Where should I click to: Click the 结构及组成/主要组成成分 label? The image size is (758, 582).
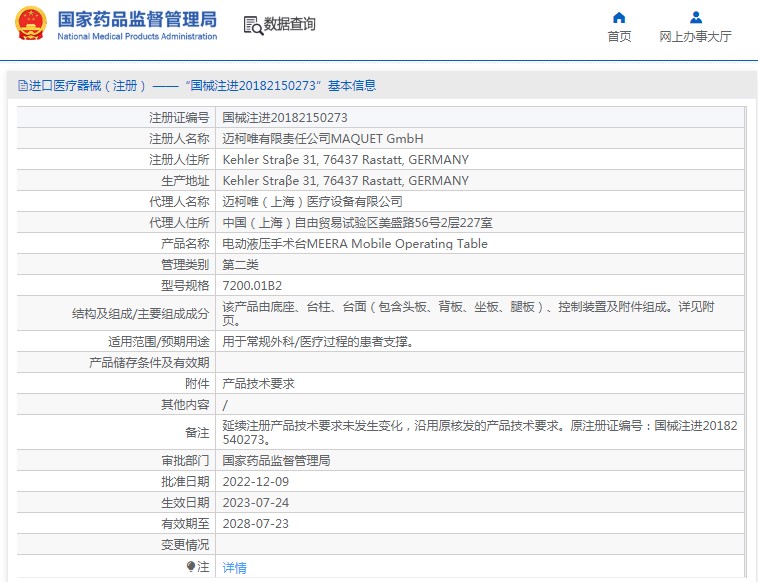(x=140, y=314)
